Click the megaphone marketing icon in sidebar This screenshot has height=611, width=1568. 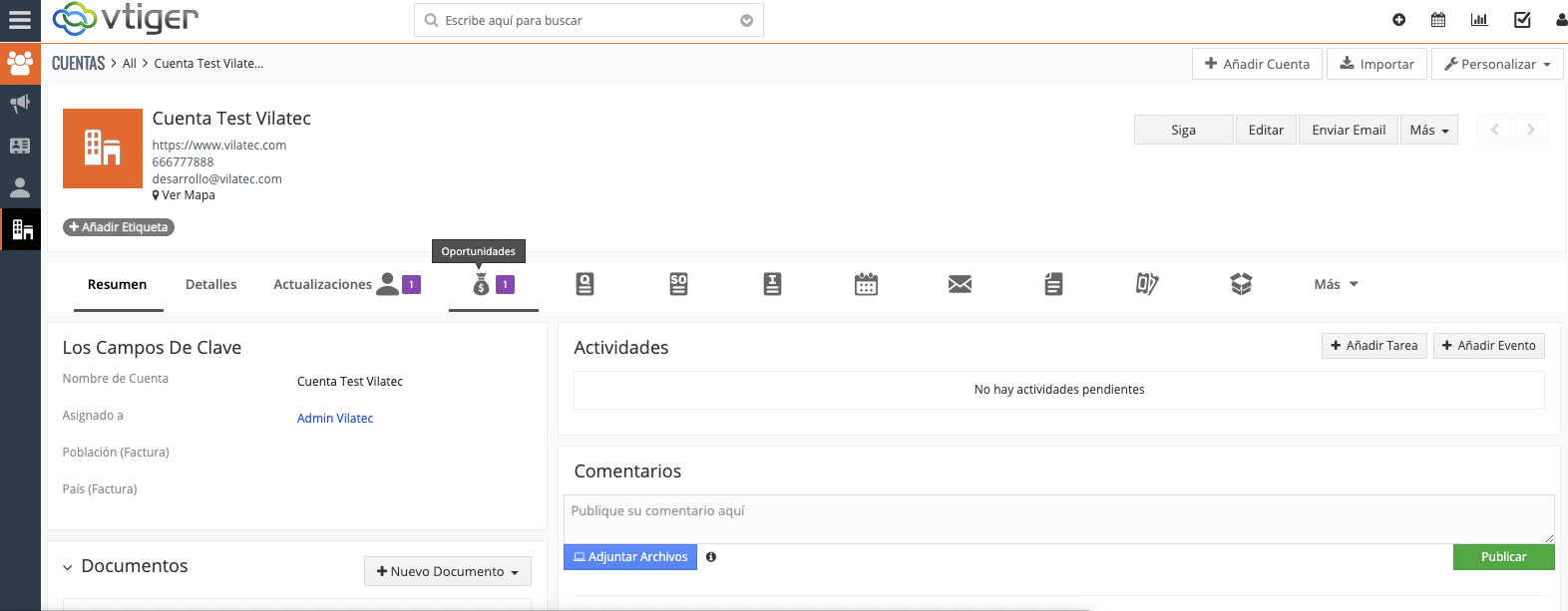pos(20,104)
